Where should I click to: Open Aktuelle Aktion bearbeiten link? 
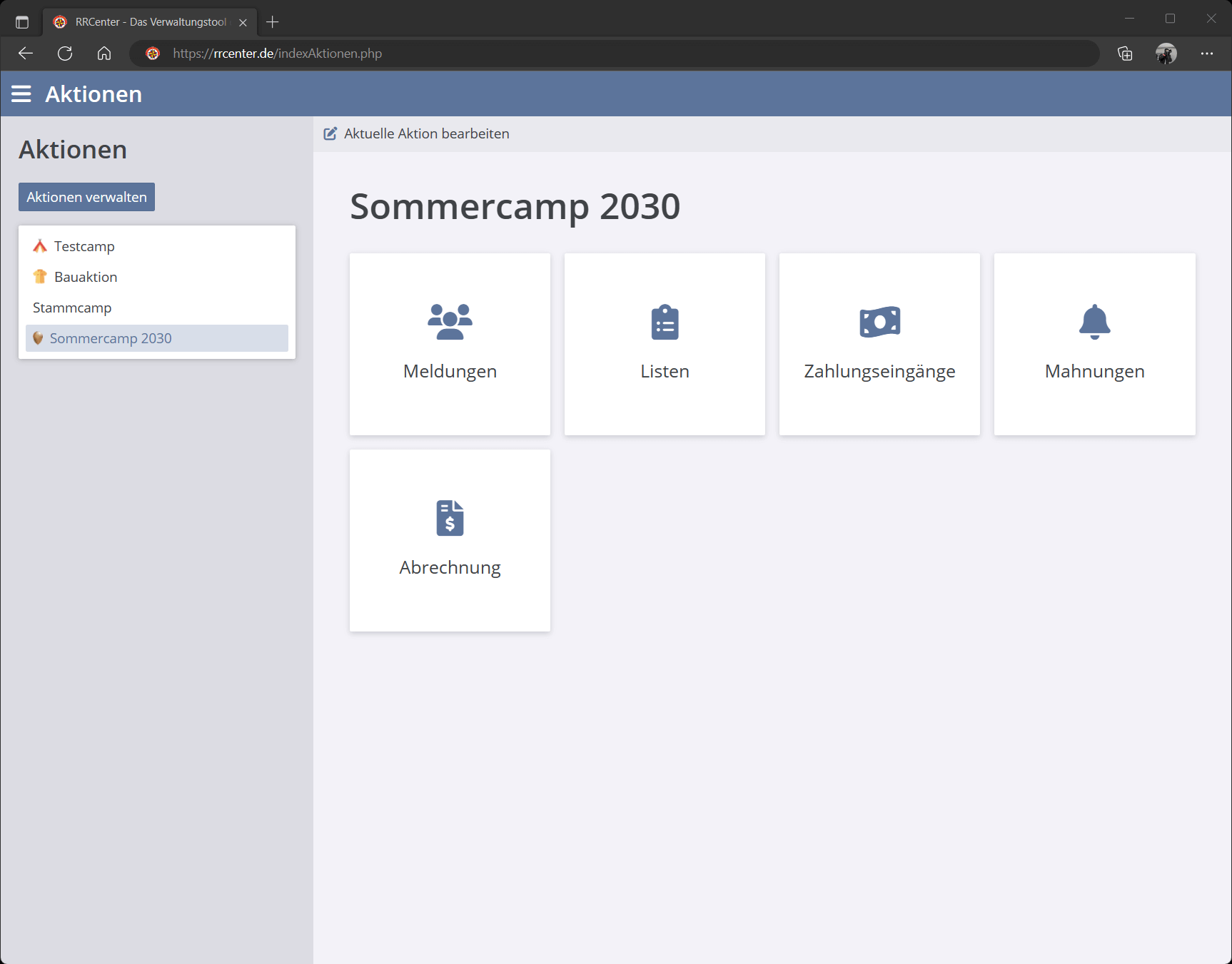click(x=426, y=134)
